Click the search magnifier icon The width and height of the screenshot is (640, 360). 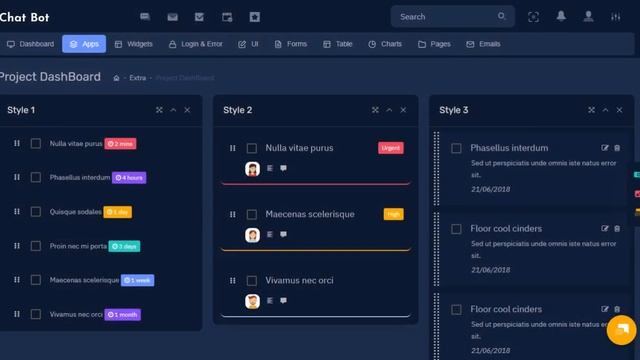pos(502,16)
